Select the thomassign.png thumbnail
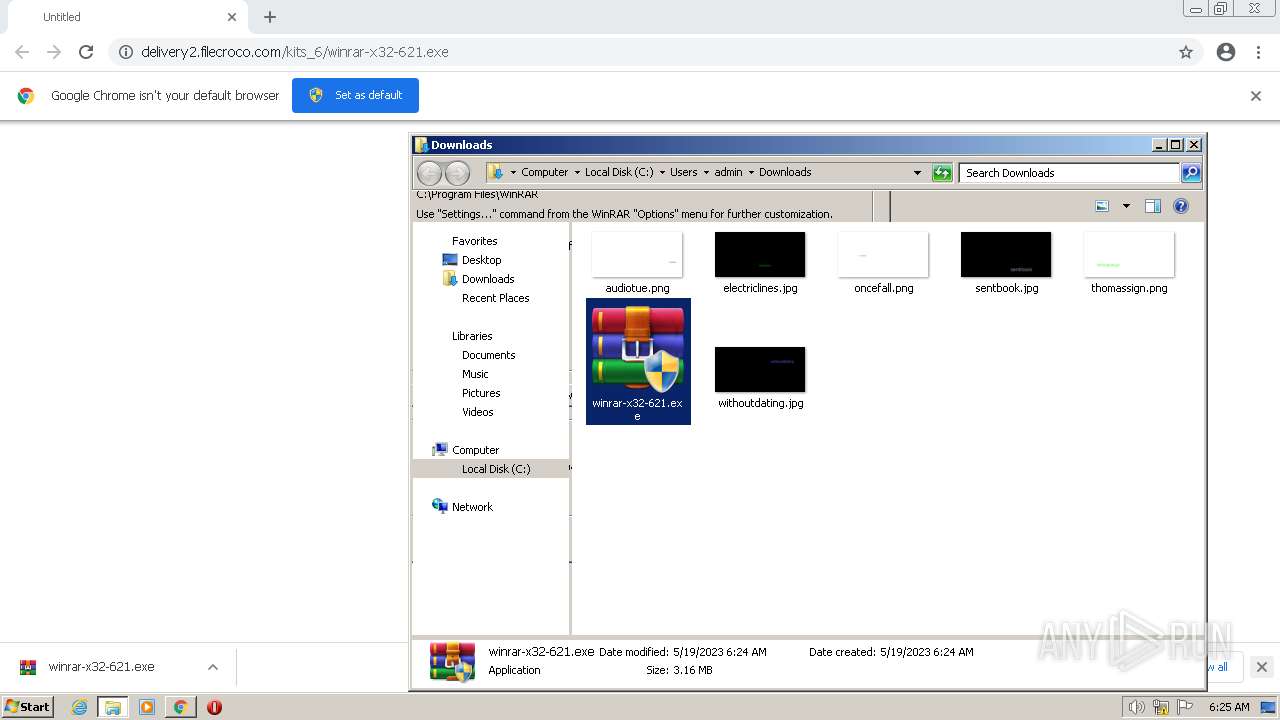Screen dimensions: 1280x720 coord(1129,255)
